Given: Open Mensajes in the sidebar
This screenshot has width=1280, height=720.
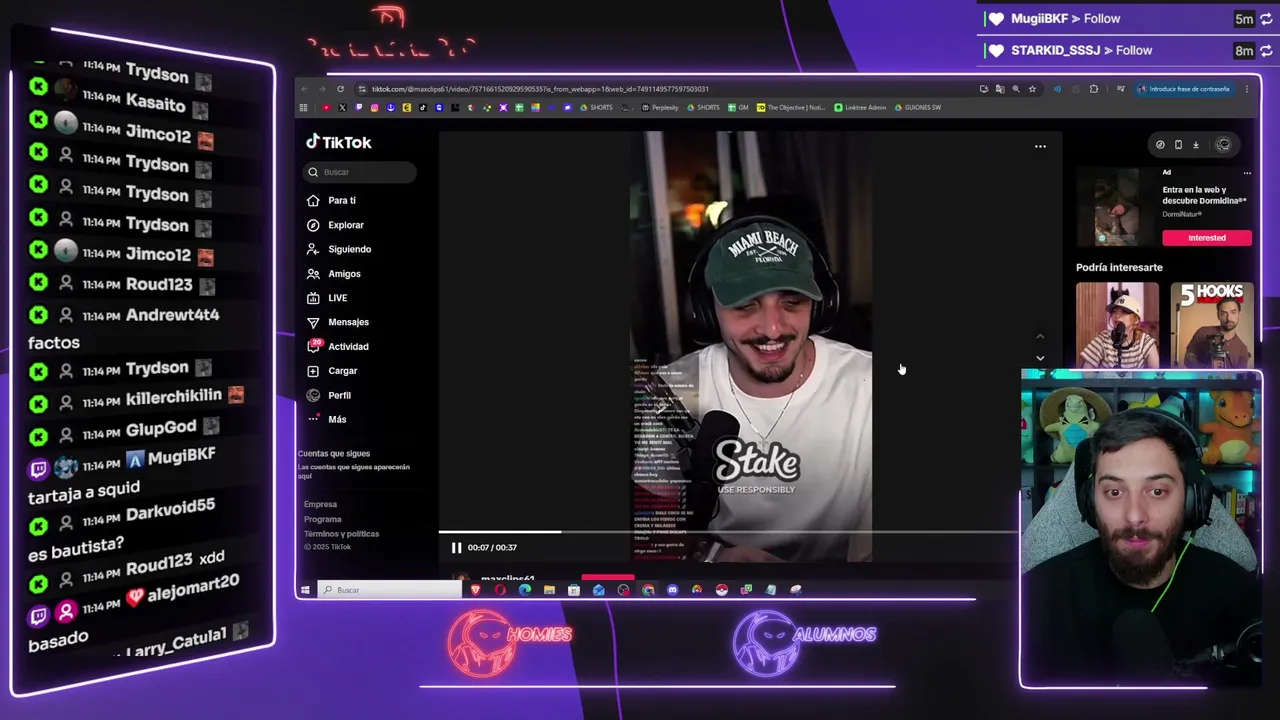Looking at the screenshot, I should [x=338, y=322].
